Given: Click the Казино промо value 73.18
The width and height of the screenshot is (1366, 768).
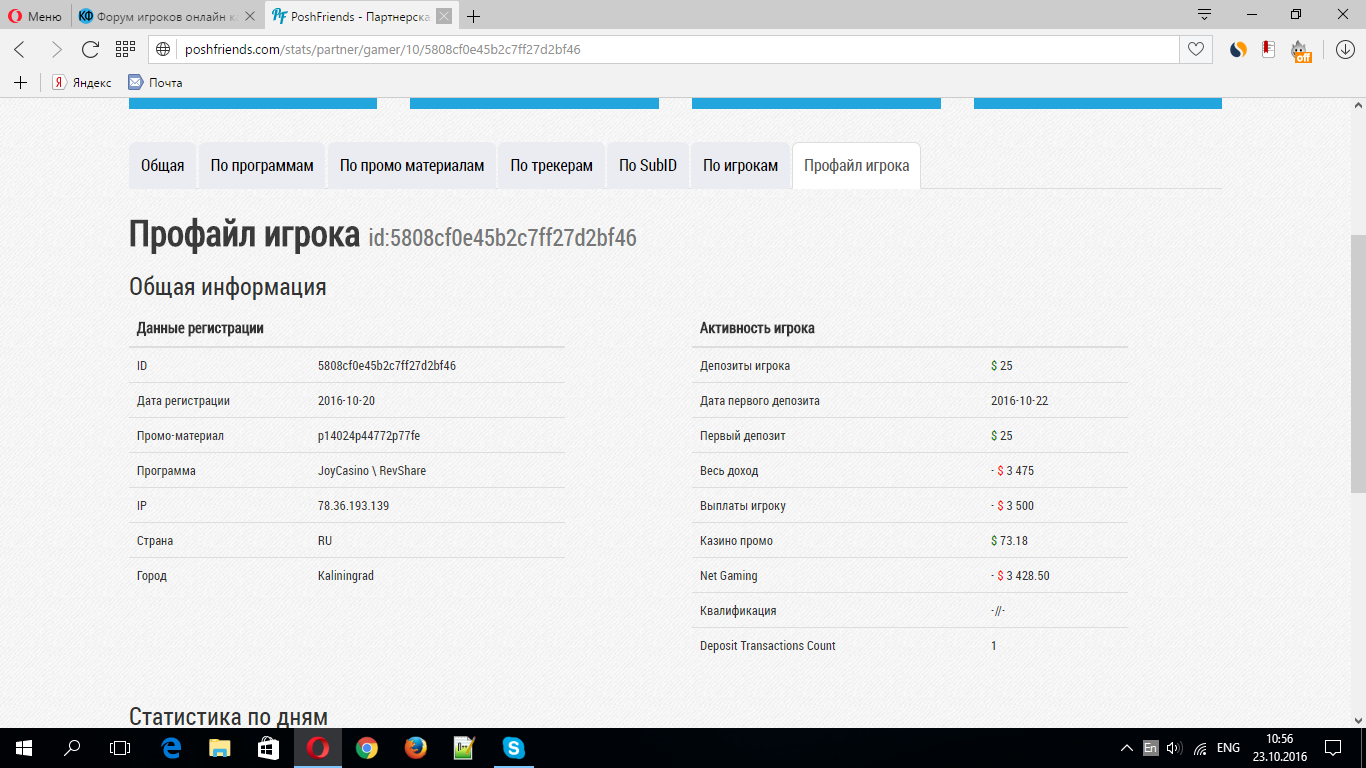Looking at the screenshot, I should pos(1009,541).
